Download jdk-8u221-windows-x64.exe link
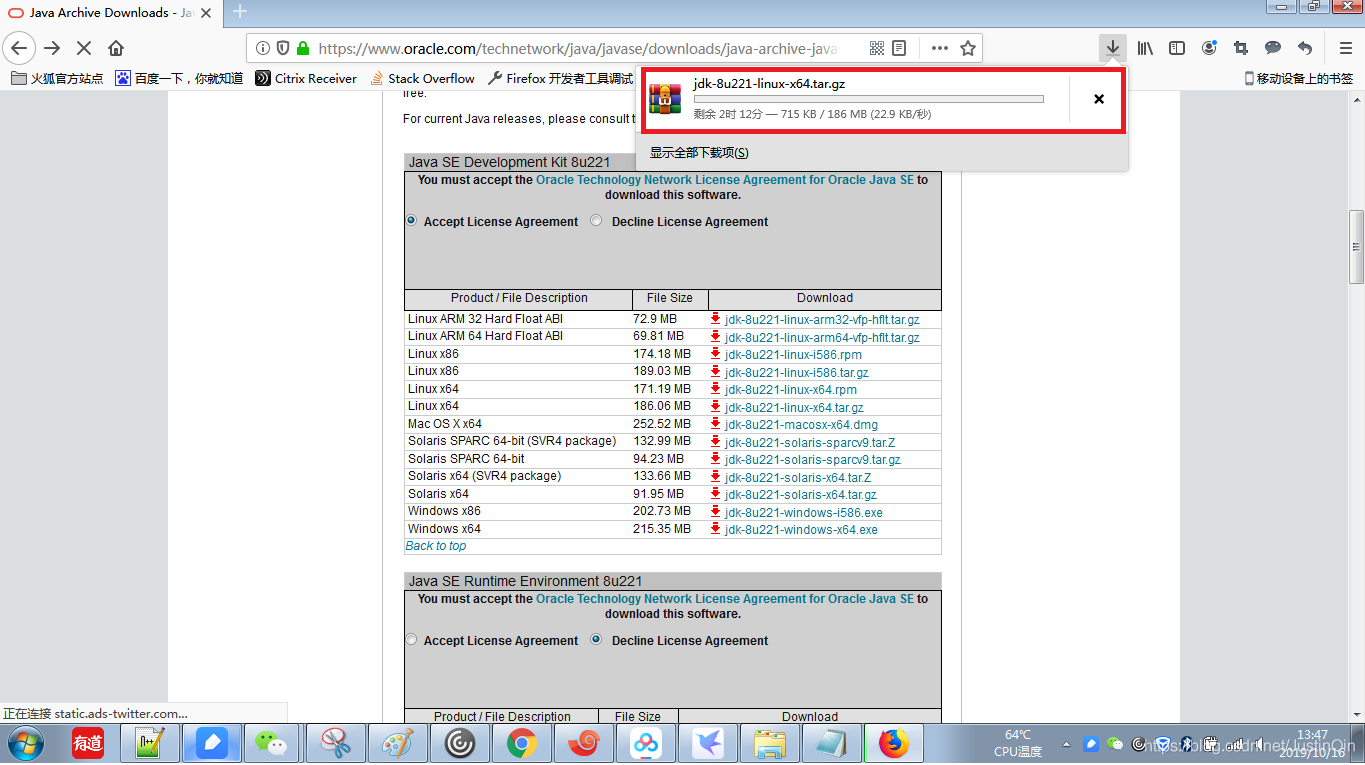Screen dimensions: 1365x765 (801, 530)
